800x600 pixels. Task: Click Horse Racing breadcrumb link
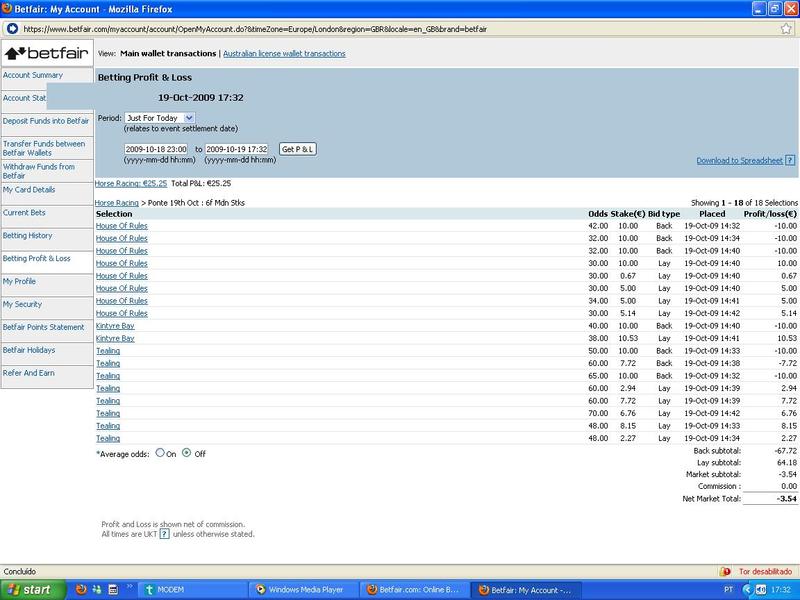coord(117,203)
